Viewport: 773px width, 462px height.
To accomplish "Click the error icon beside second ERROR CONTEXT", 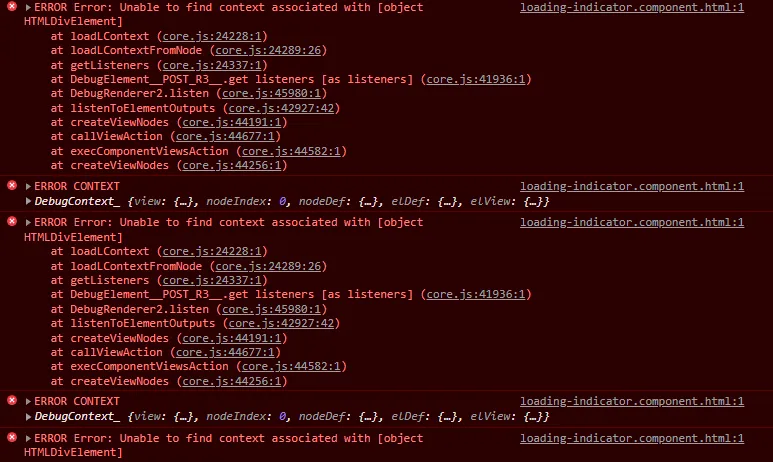I will click(x=12, y=400).
